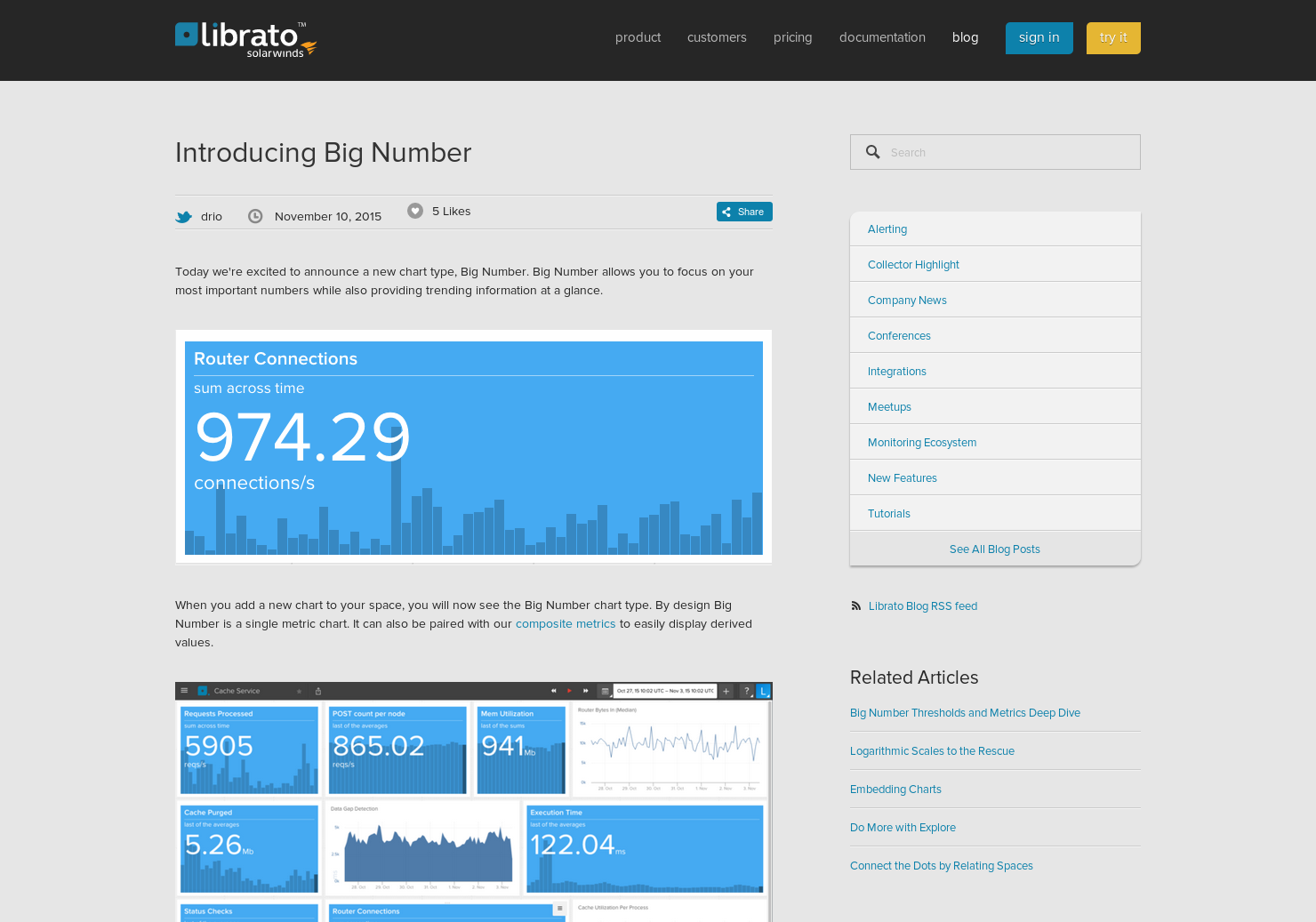Open the Integrations category

995,371
